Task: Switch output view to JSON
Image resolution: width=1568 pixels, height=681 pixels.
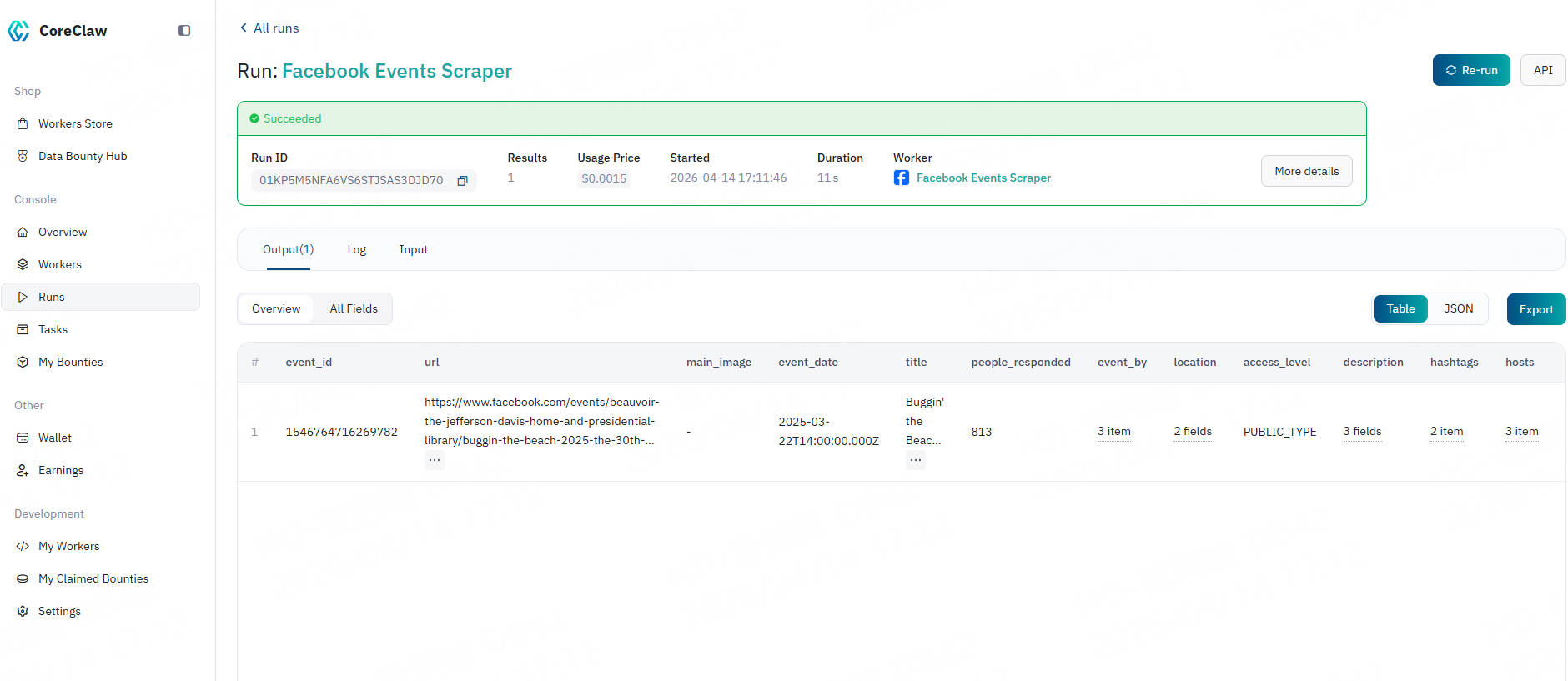Action: [x=1458, y=308]
